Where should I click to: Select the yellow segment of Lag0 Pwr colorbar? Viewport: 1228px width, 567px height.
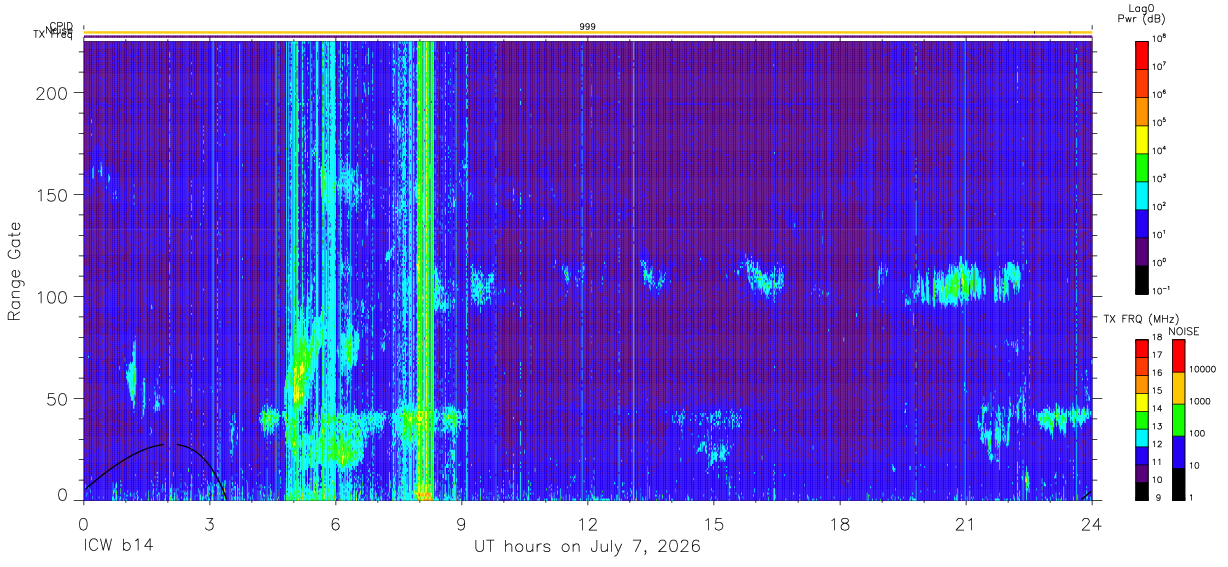coord(1142,138)
